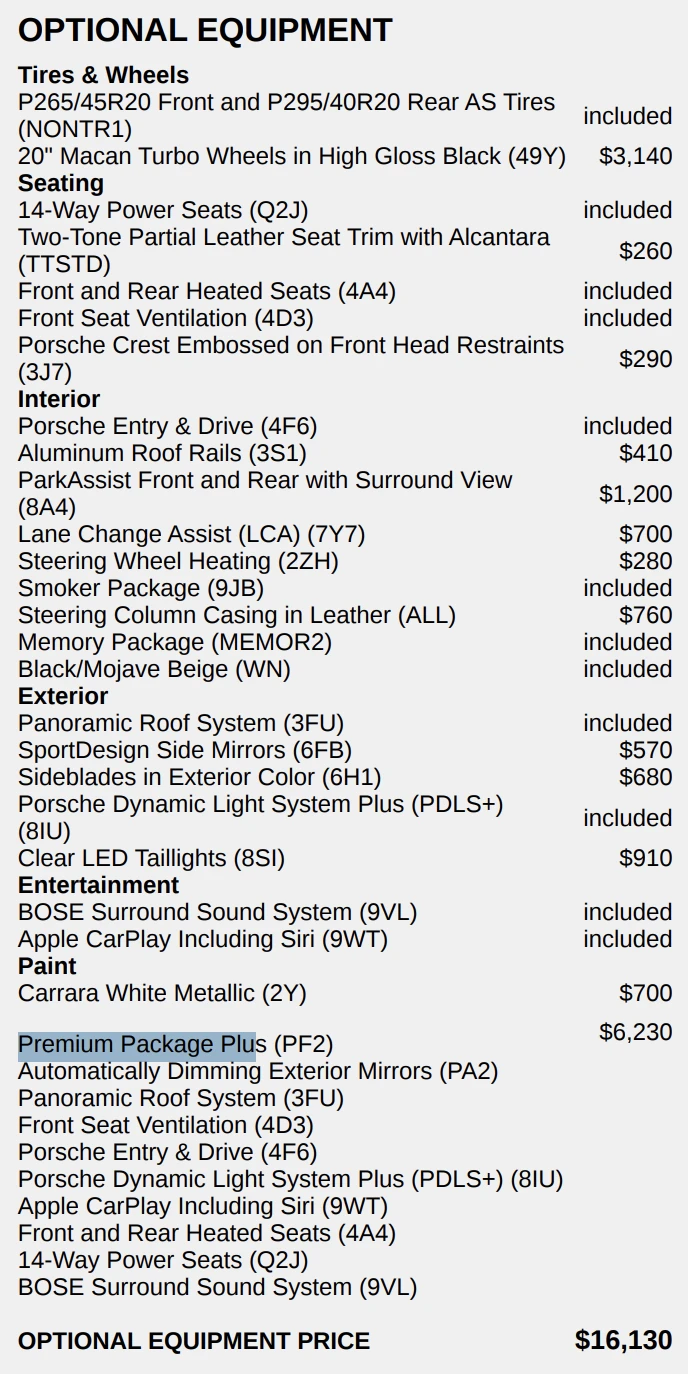Click SportDesign Side Mirrors (6FB) item

pyautogui.click(x=185, y=750)
